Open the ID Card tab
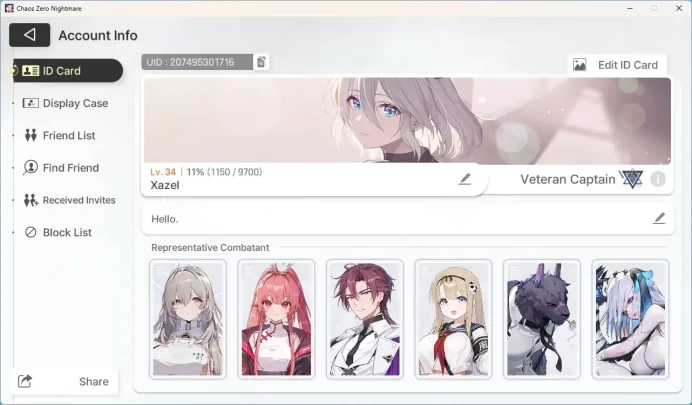Screen dimensions: 692x405 68,71
